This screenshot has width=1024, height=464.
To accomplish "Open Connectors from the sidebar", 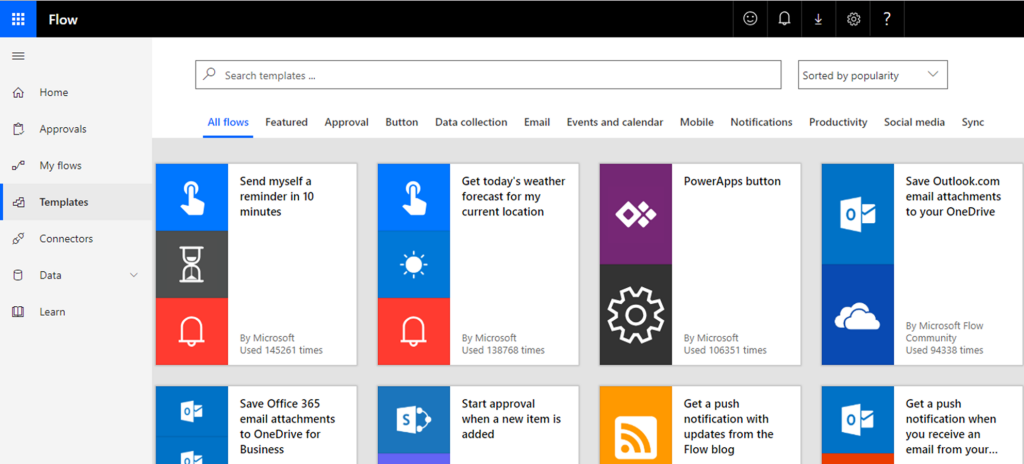I will point(66,239).
